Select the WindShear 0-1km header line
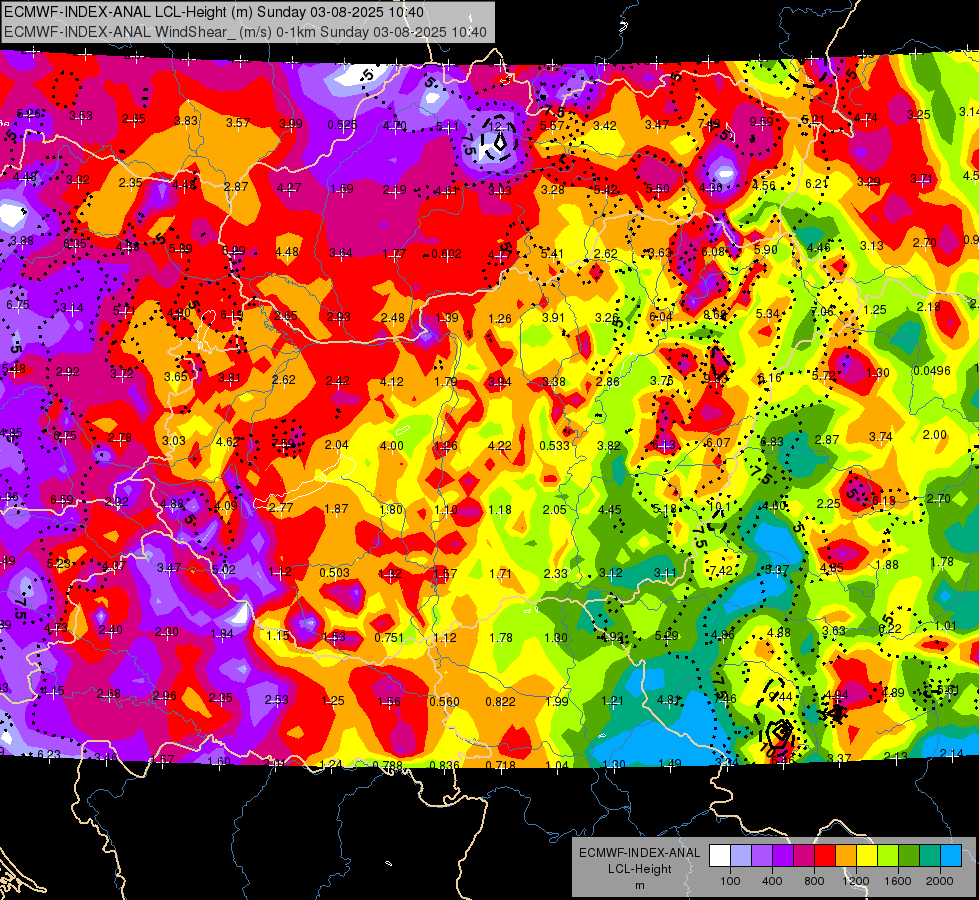The height and width of the screenshot is (900, 979). 245,32
